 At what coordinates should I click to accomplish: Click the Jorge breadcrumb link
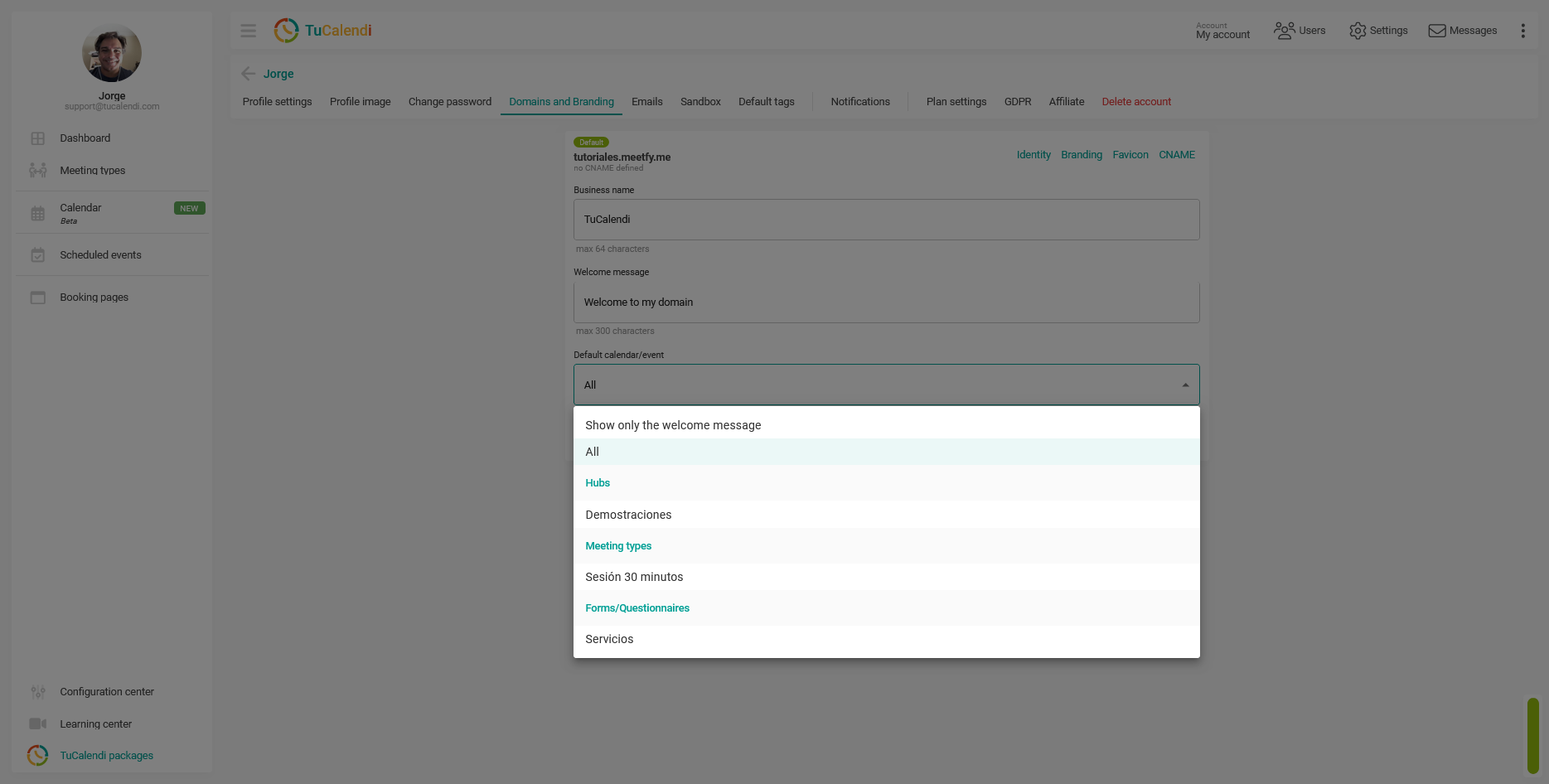point(278,74)
